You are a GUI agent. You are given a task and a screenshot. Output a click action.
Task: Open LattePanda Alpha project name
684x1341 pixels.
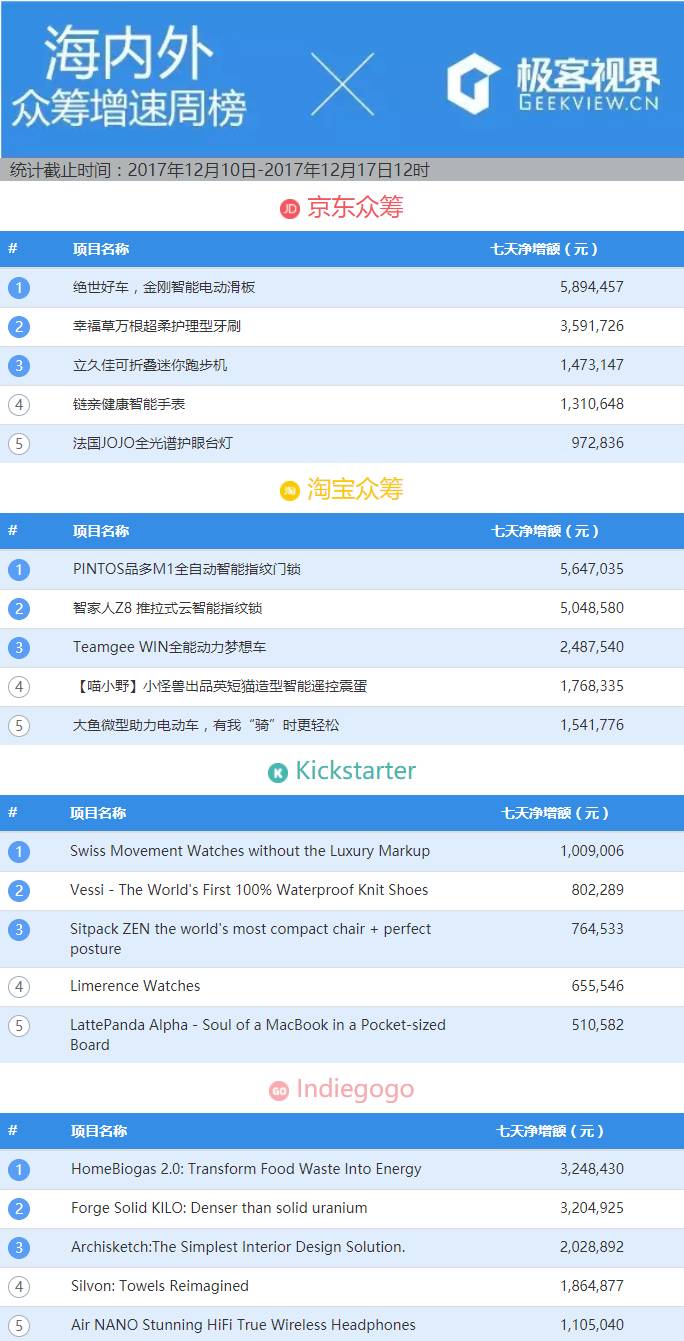258,1035
